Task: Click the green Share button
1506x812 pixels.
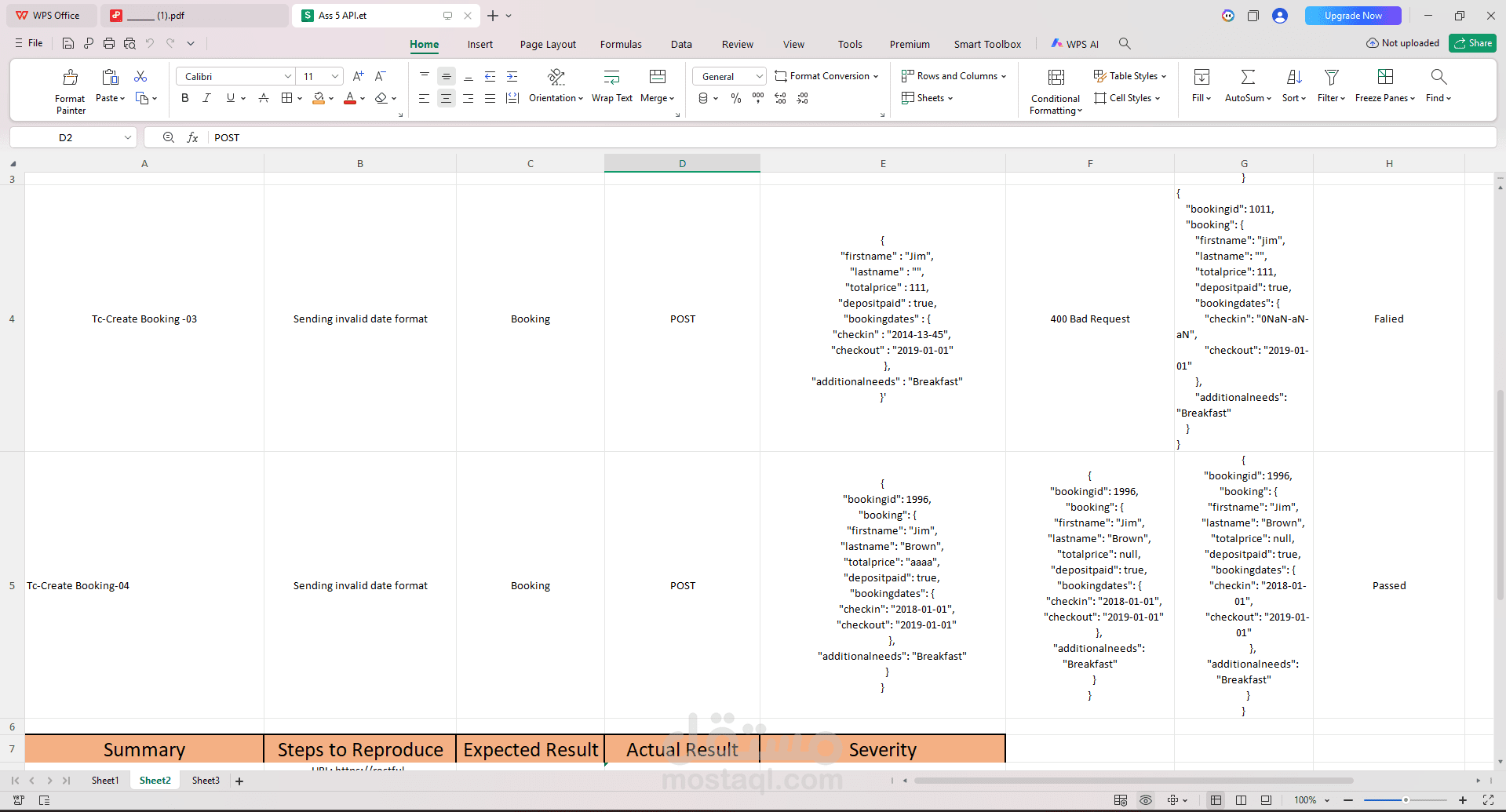Action: (x=1473, y=43)
